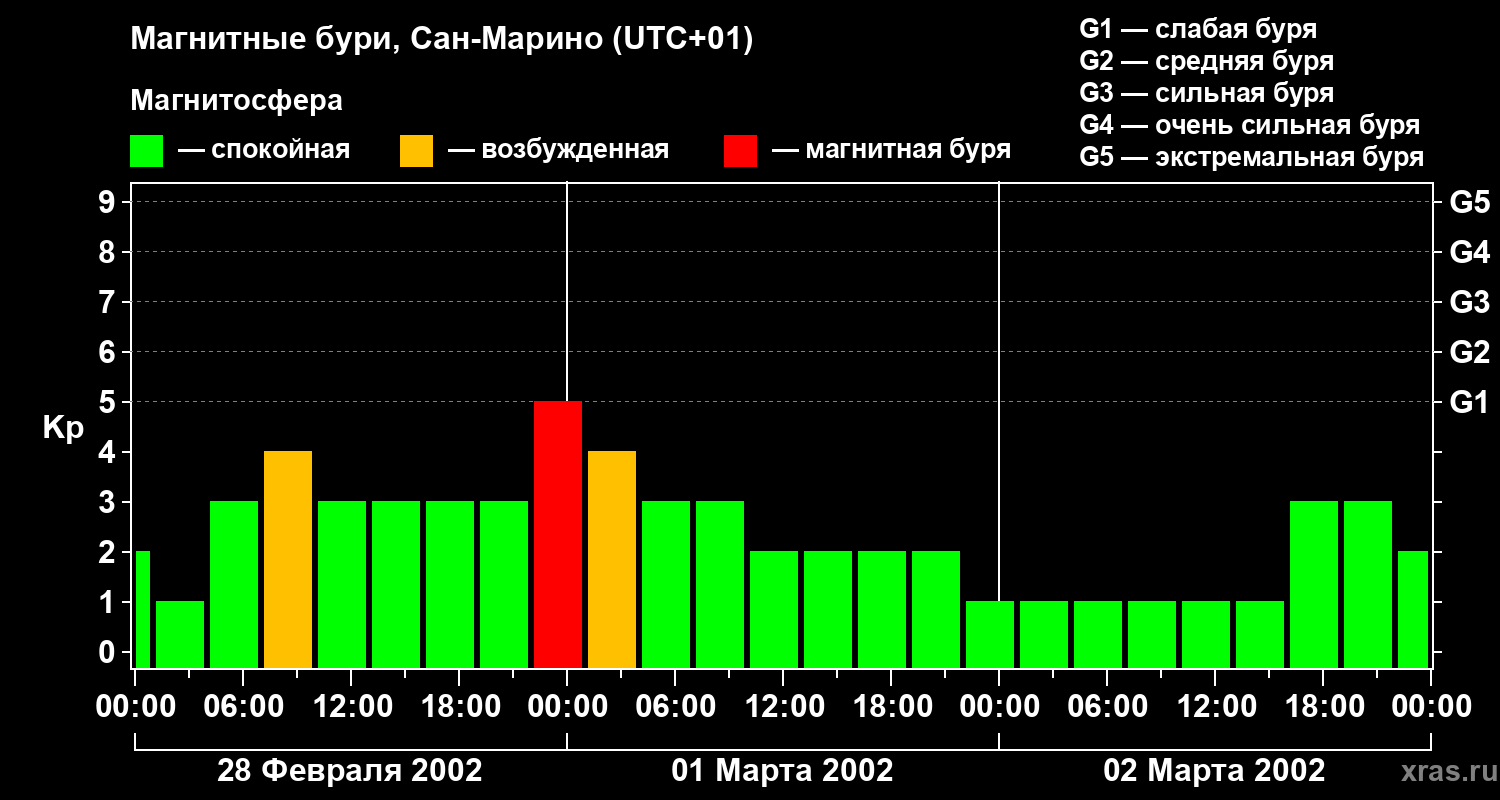Click the G5 label on right axis
Image resolution: width=1500 pixels, height=800 pixels.
tap(1468, 203)
